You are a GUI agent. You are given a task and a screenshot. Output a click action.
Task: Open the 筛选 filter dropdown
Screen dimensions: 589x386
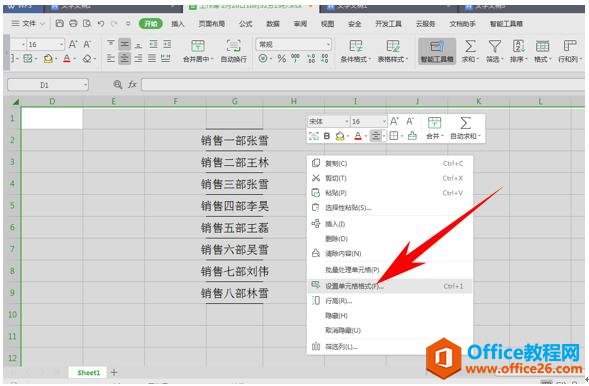(x=494, y=51)
